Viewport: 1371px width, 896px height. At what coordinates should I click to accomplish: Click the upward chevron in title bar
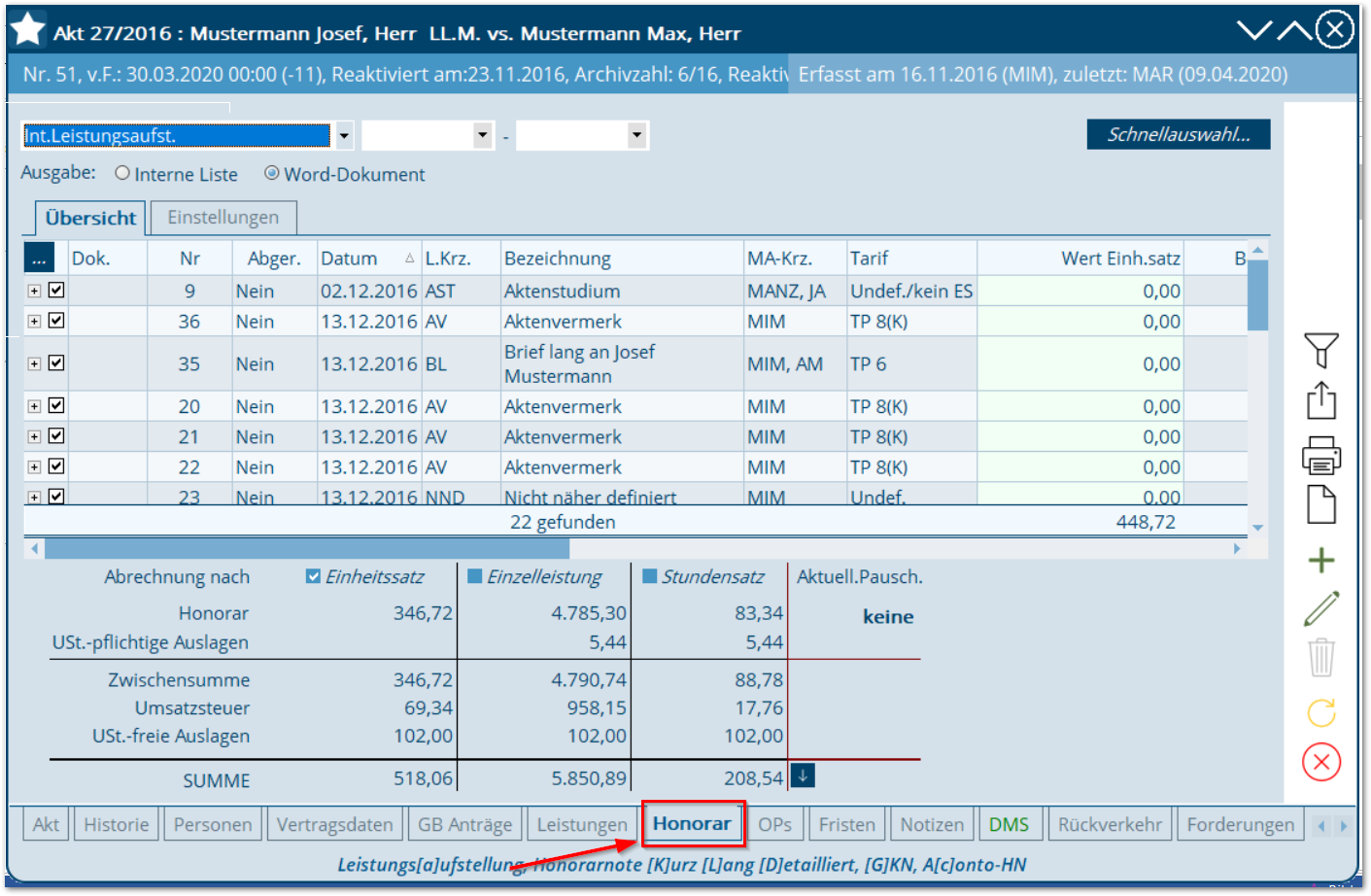(1294, 30)
